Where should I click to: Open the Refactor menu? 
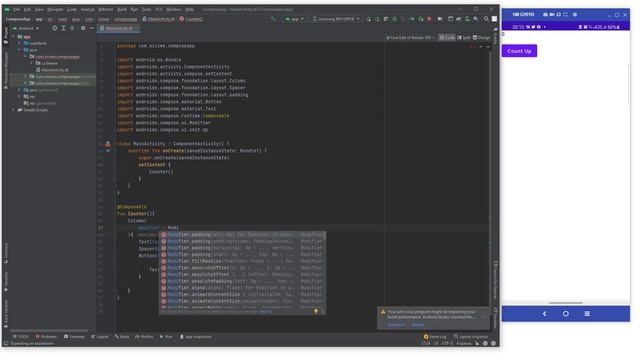(106, 9)
